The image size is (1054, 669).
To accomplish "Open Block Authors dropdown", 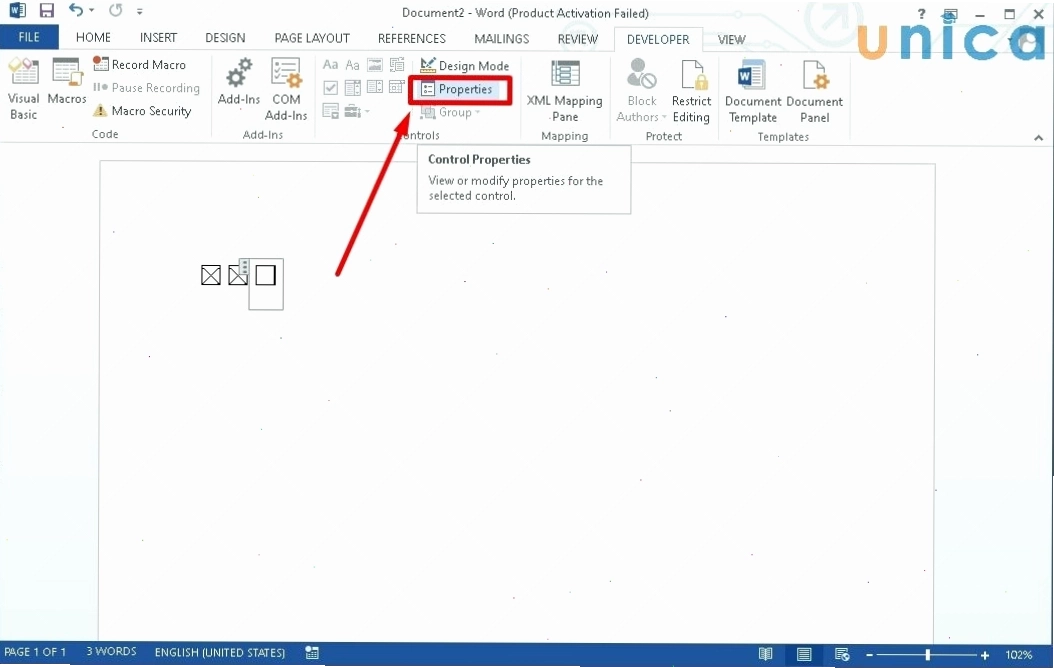I will (x=664, y=117).
